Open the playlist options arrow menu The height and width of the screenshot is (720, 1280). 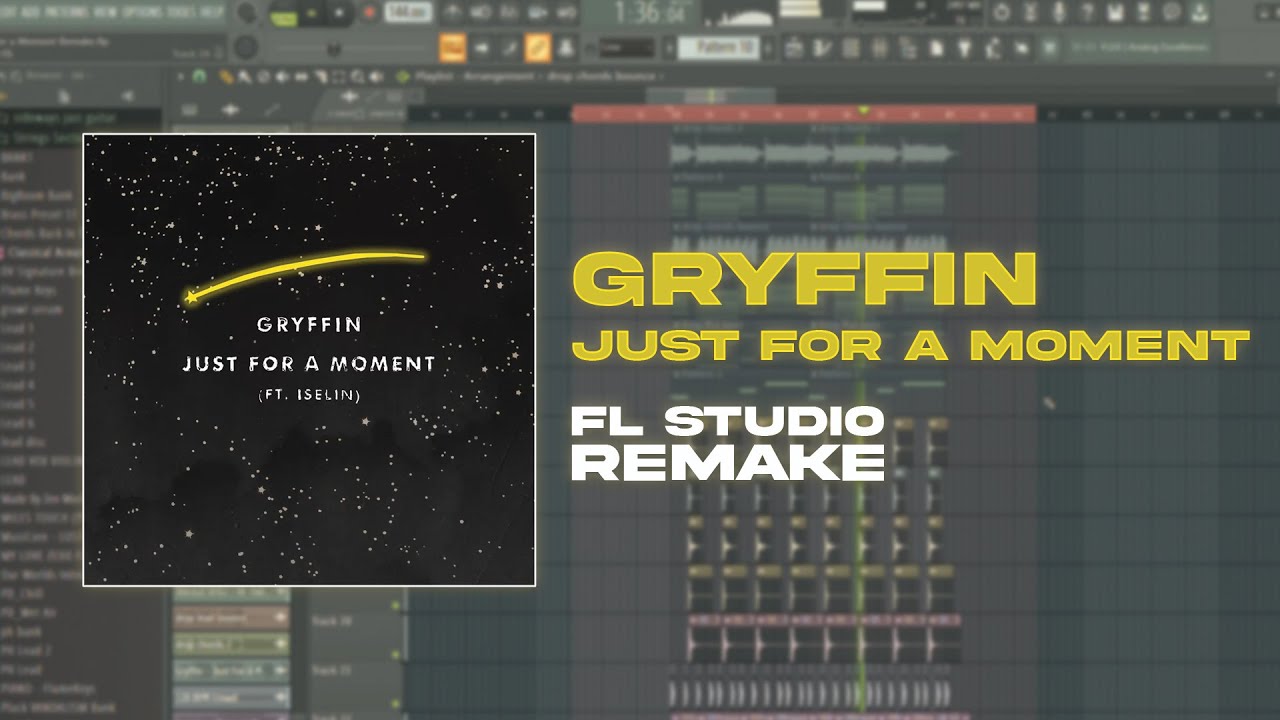[180, 76]
